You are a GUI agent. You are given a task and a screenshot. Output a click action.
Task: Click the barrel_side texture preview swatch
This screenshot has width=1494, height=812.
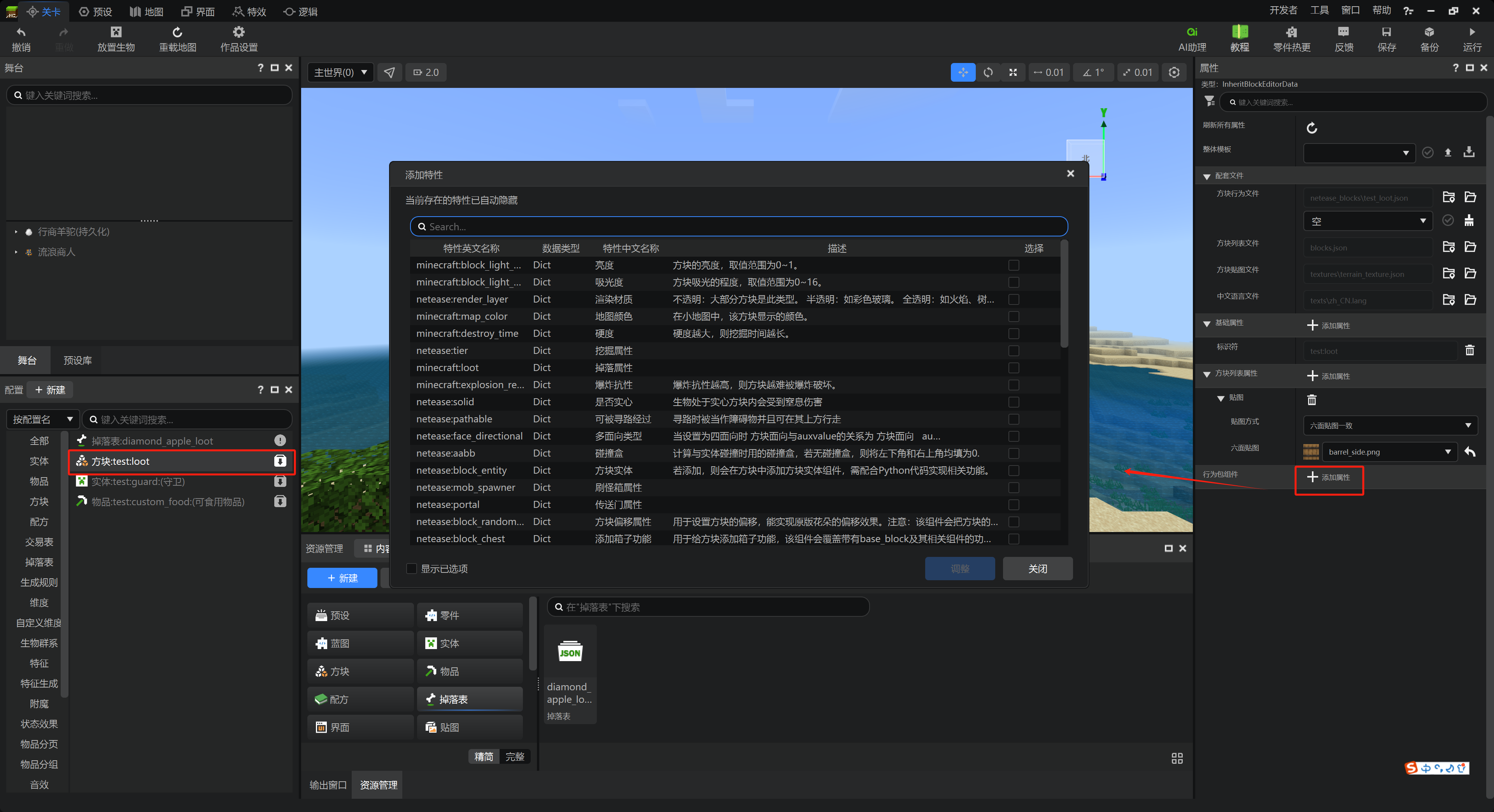click(1311, 451)
